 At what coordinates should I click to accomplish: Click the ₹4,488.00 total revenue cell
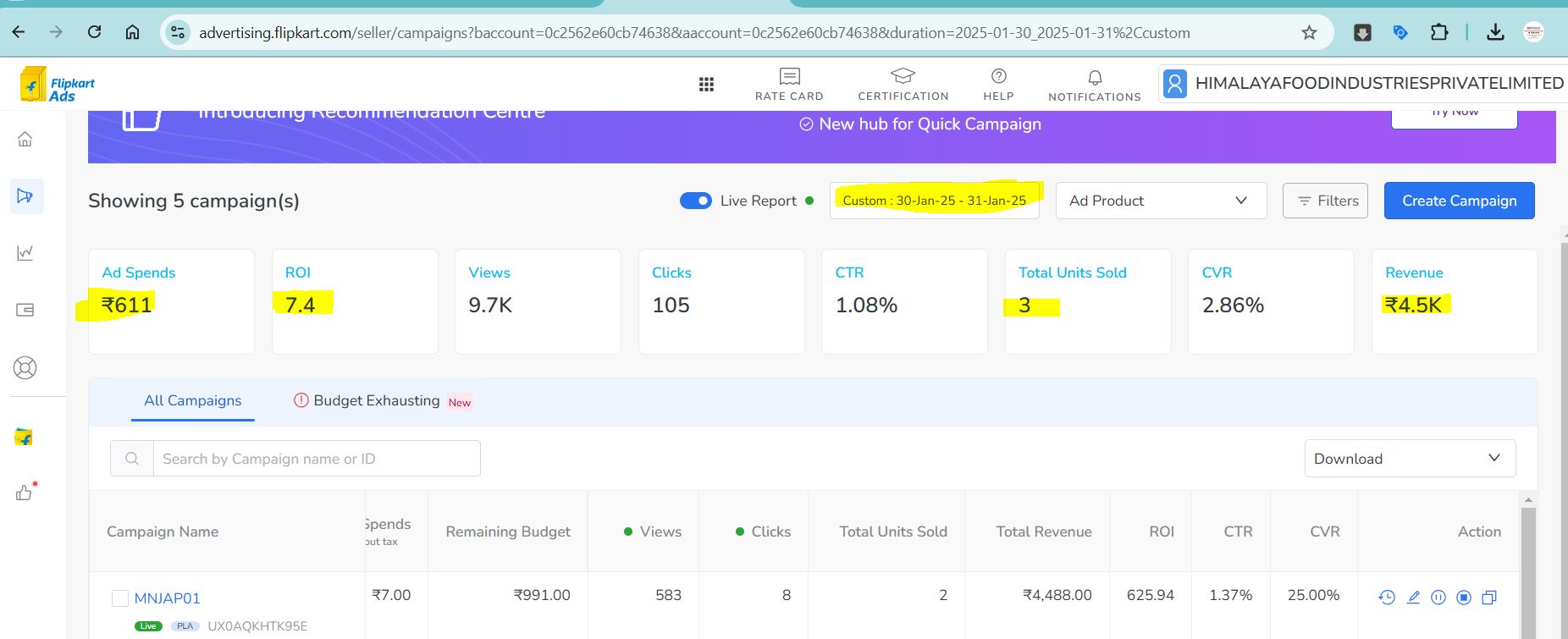1057,595
